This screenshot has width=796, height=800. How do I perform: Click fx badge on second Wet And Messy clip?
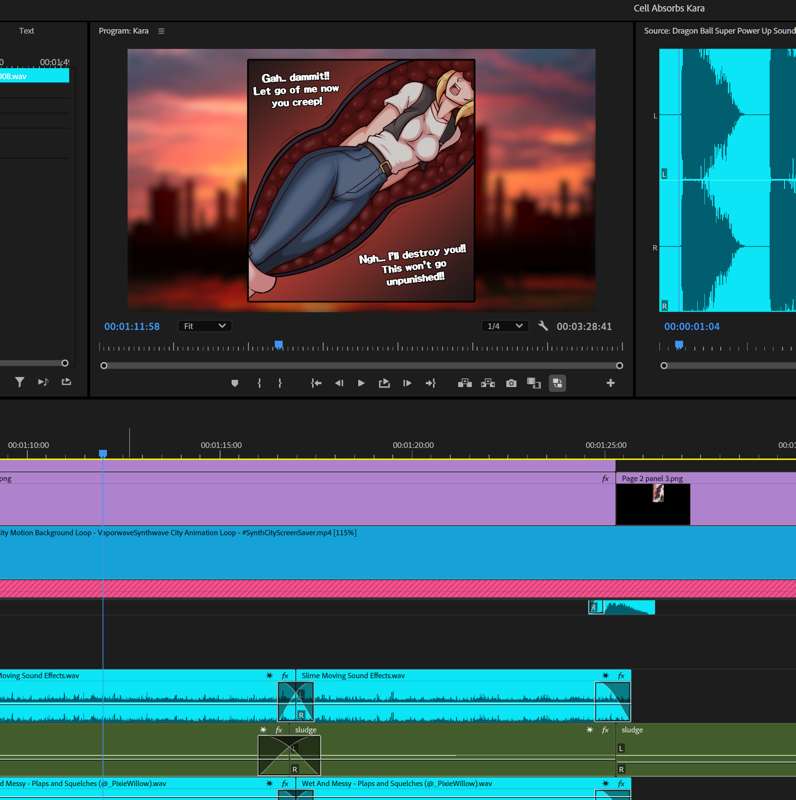pos(621,783)
